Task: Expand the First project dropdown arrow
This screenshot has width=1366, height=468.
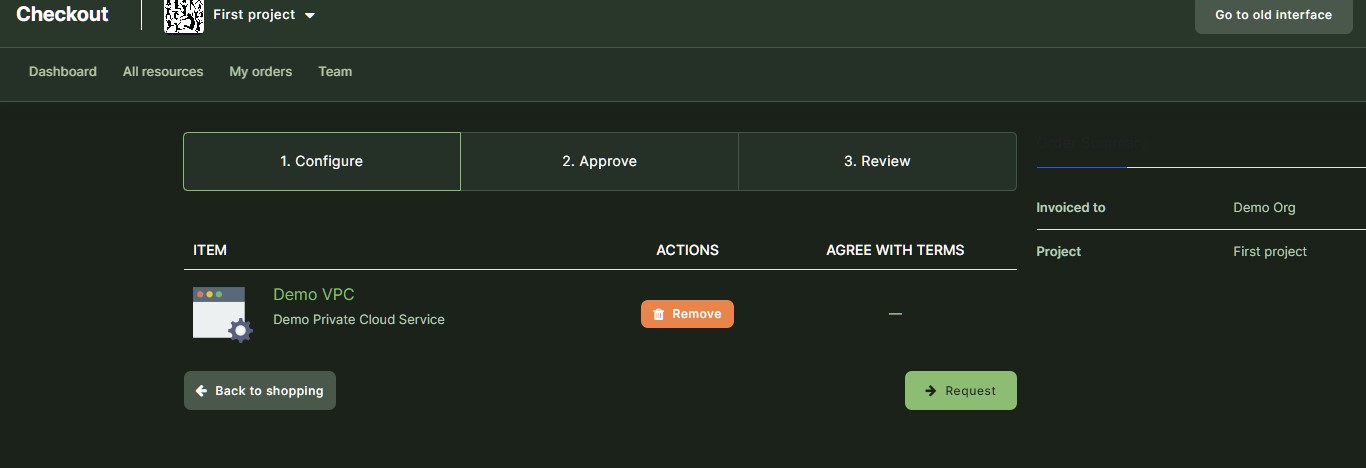Action: coord(309,16)
